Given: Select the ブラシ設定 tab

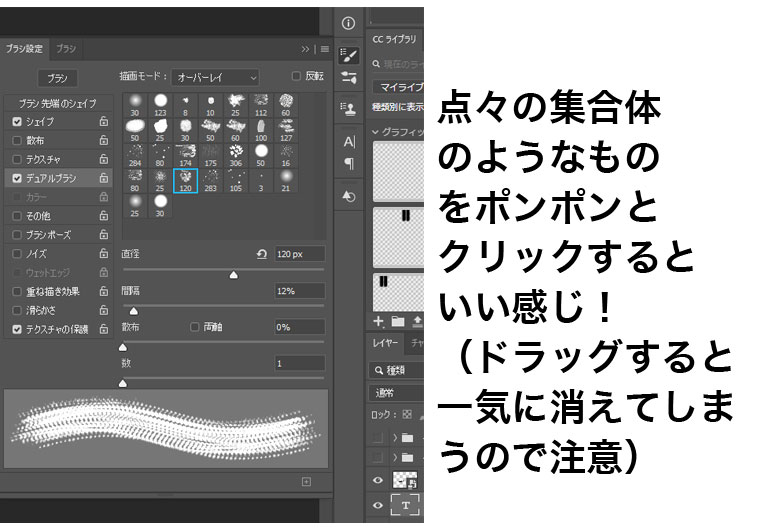Looking at the screenshot, I should [x=24, y=48].
